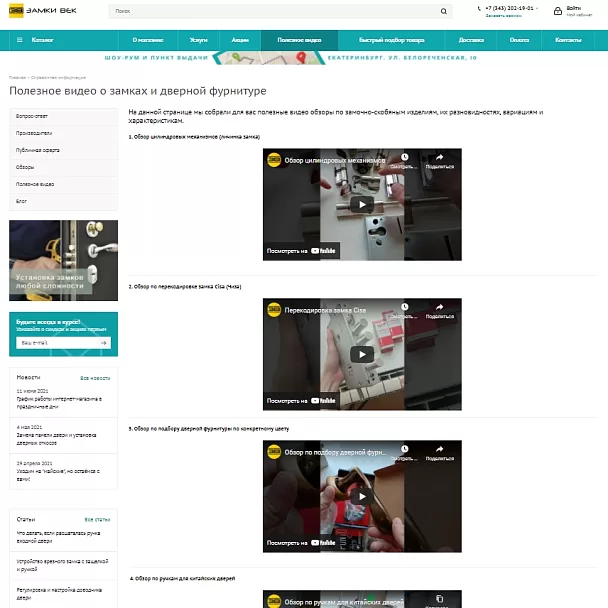Play the cylinder mechanisms overview video
Screen dimensions: 608x608
362,204
